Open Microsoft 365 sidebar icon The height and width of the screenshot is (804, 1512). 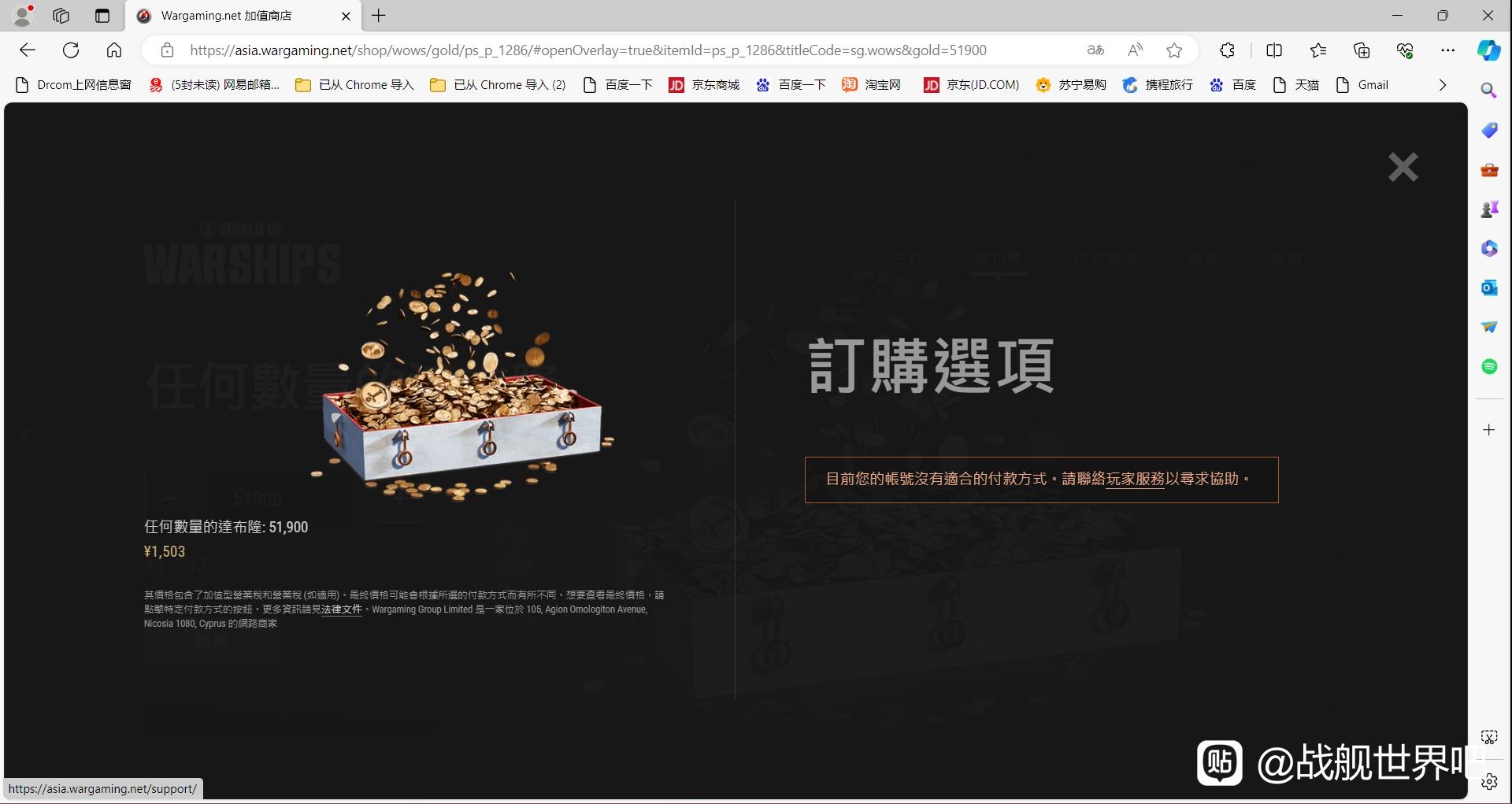point(1488,248)
